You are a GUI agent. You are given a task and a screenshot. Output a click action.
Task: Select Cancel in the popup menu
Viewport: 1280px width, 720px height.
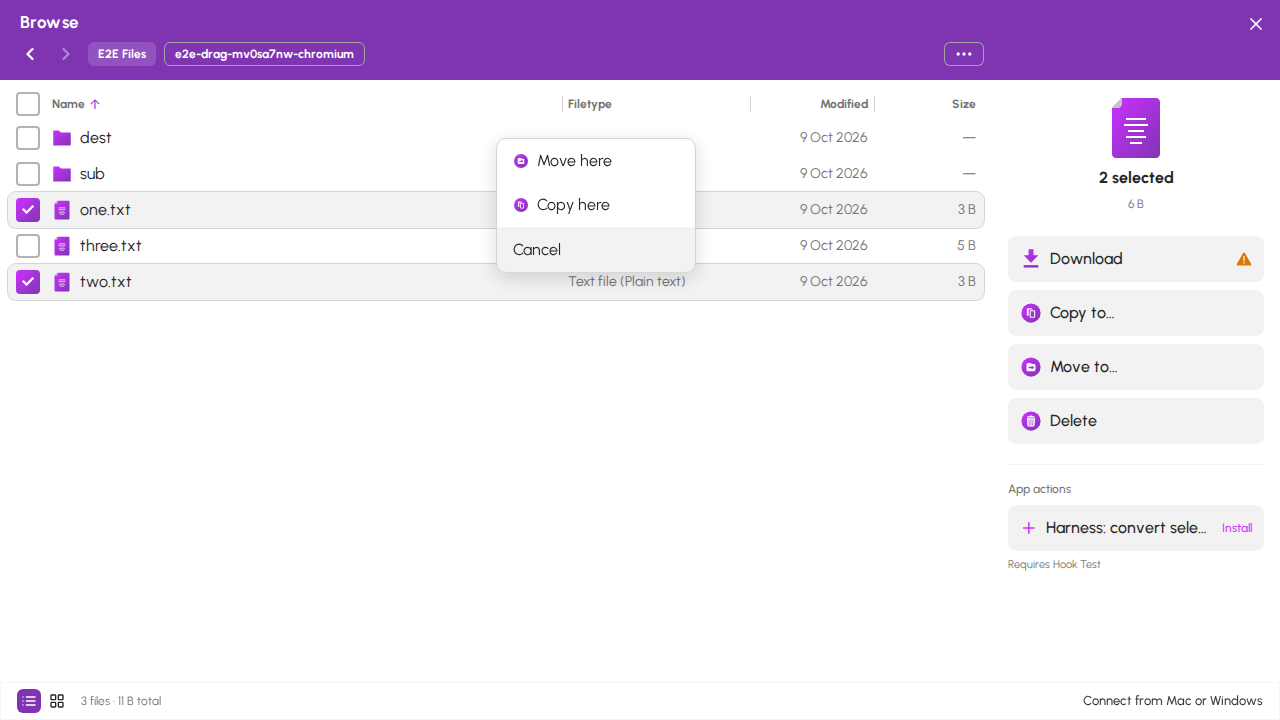[596, 250]
